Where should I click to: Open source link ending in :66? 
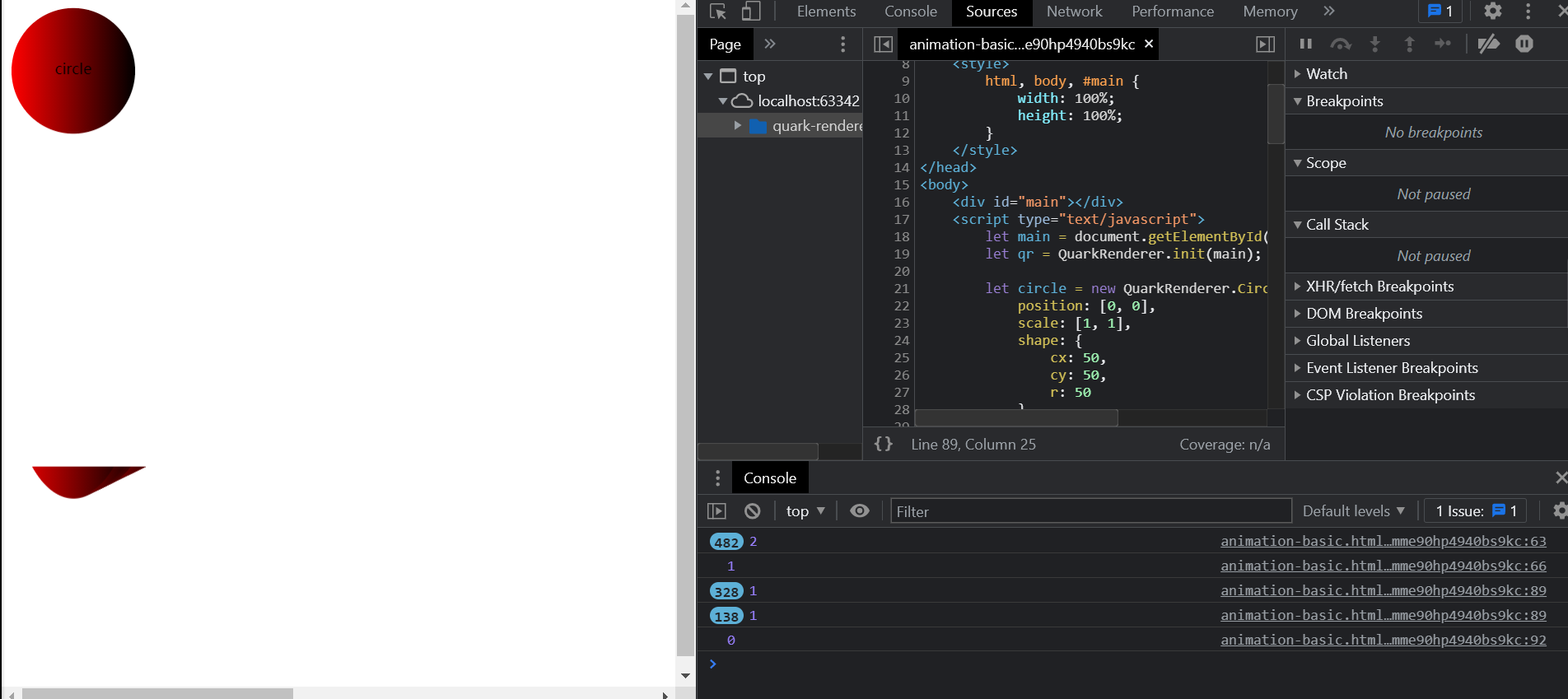pos(1384,566)
